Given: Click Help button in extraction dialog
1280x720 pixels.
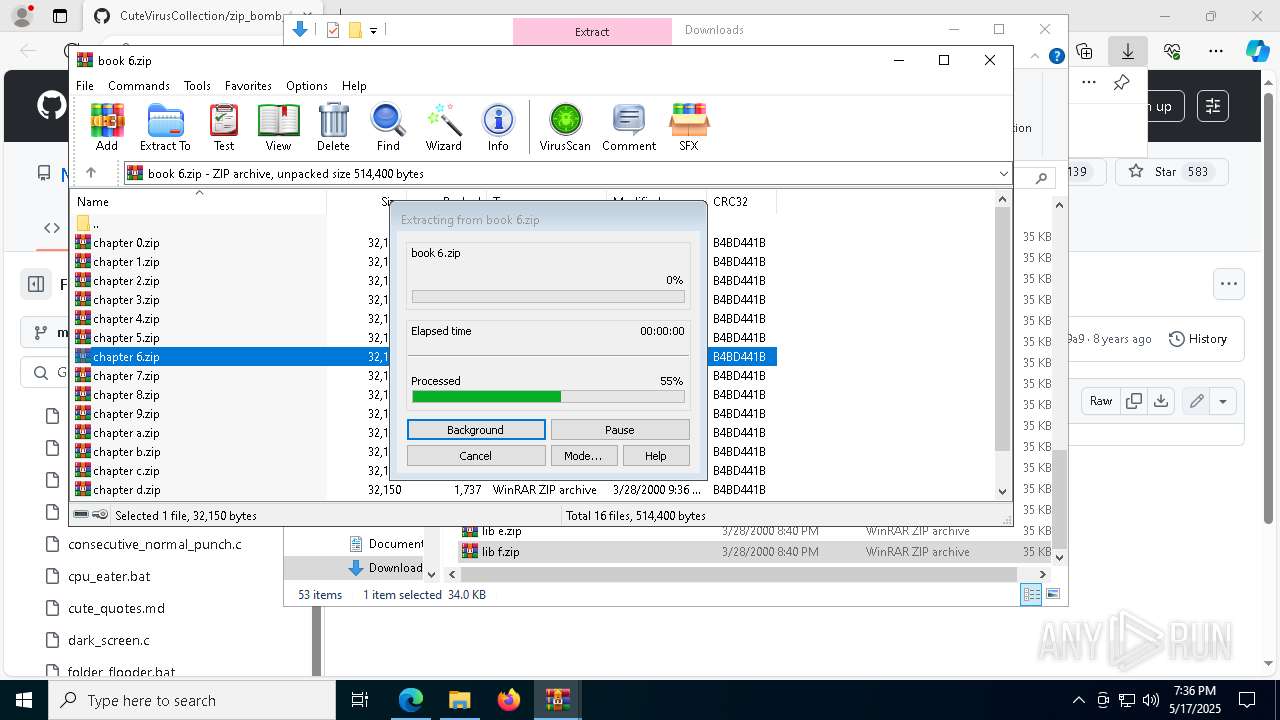Looking at the screenshot, I should pos(655,456).
